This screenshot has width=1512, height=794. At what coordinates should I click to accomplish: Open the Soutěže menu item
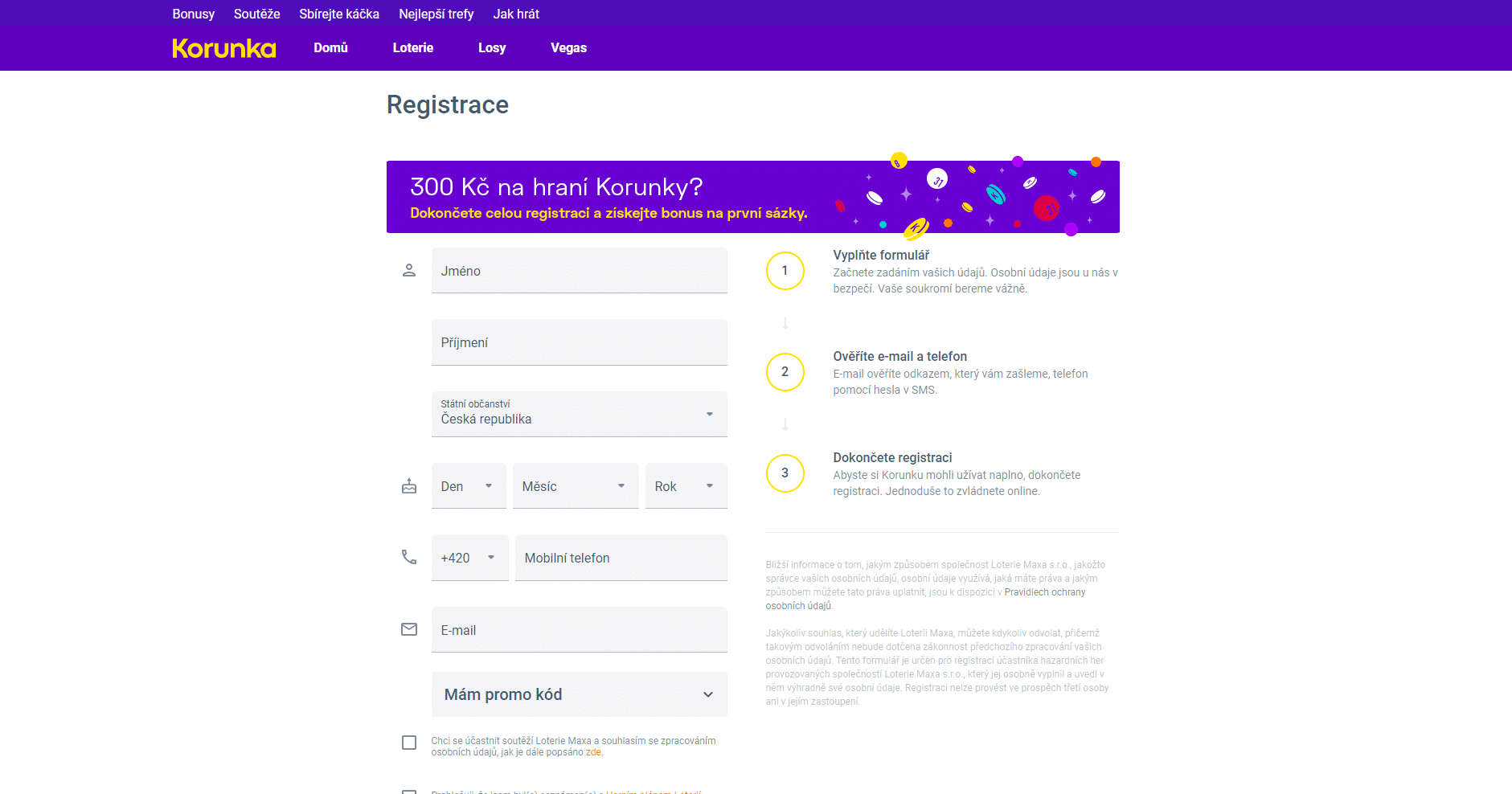[257, 14]
